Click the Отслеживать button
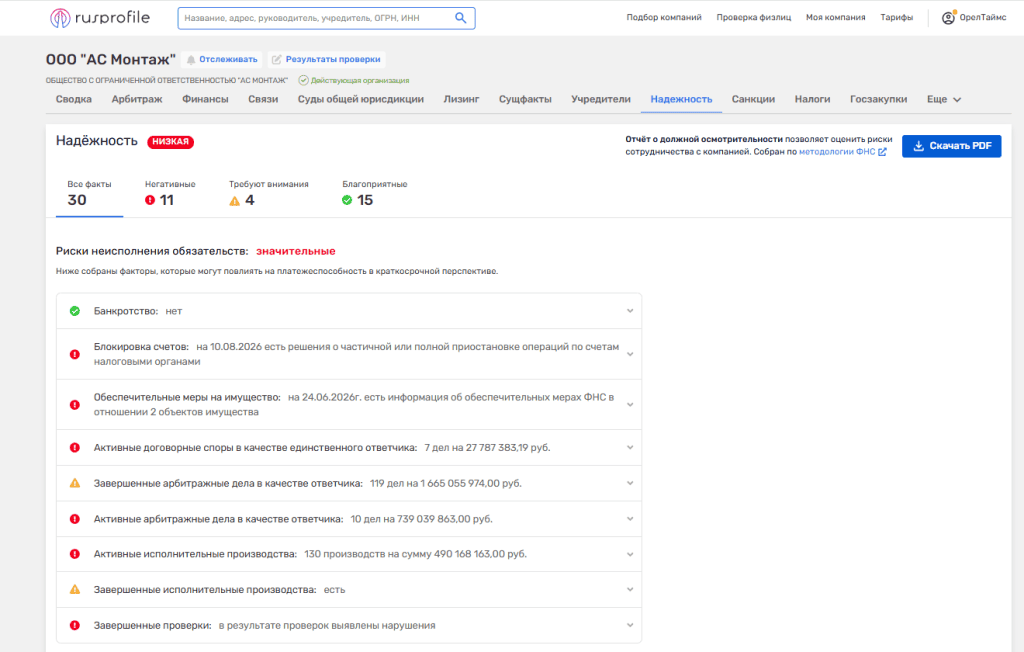The width and height of the screenshot is (1024, 652). (x=221, y=59)
